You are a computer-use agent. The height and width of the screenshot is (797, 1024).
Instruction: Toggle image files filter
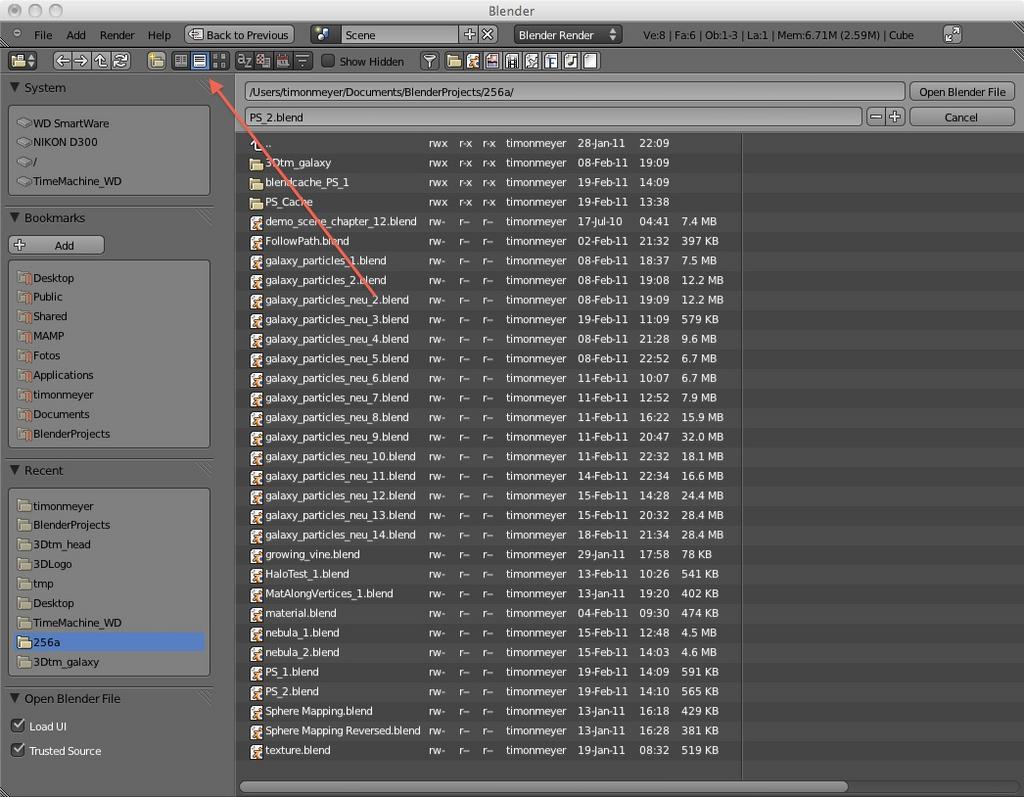(x=492, y=61)
